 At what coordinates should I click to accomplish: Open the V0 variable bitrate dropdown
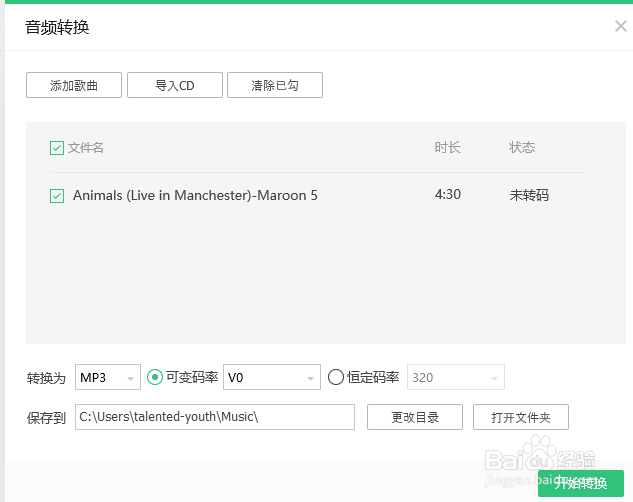point(272,377)
